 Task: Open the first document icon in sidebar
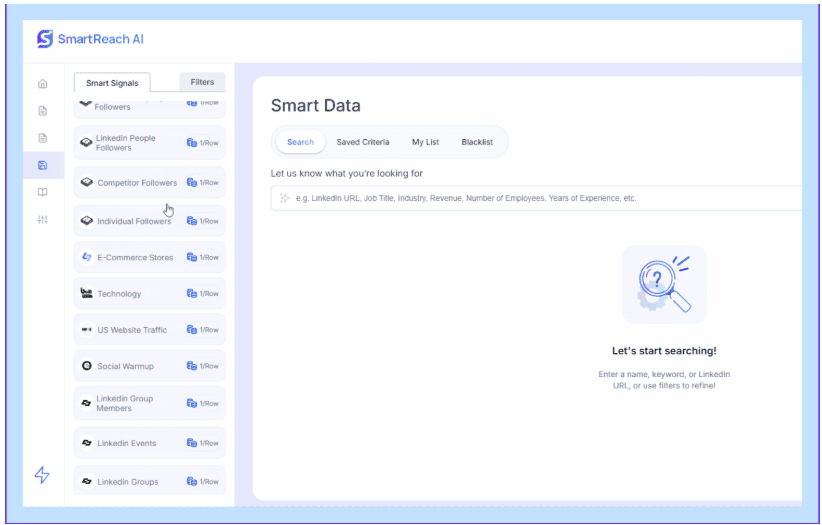(x=43, y=111)
